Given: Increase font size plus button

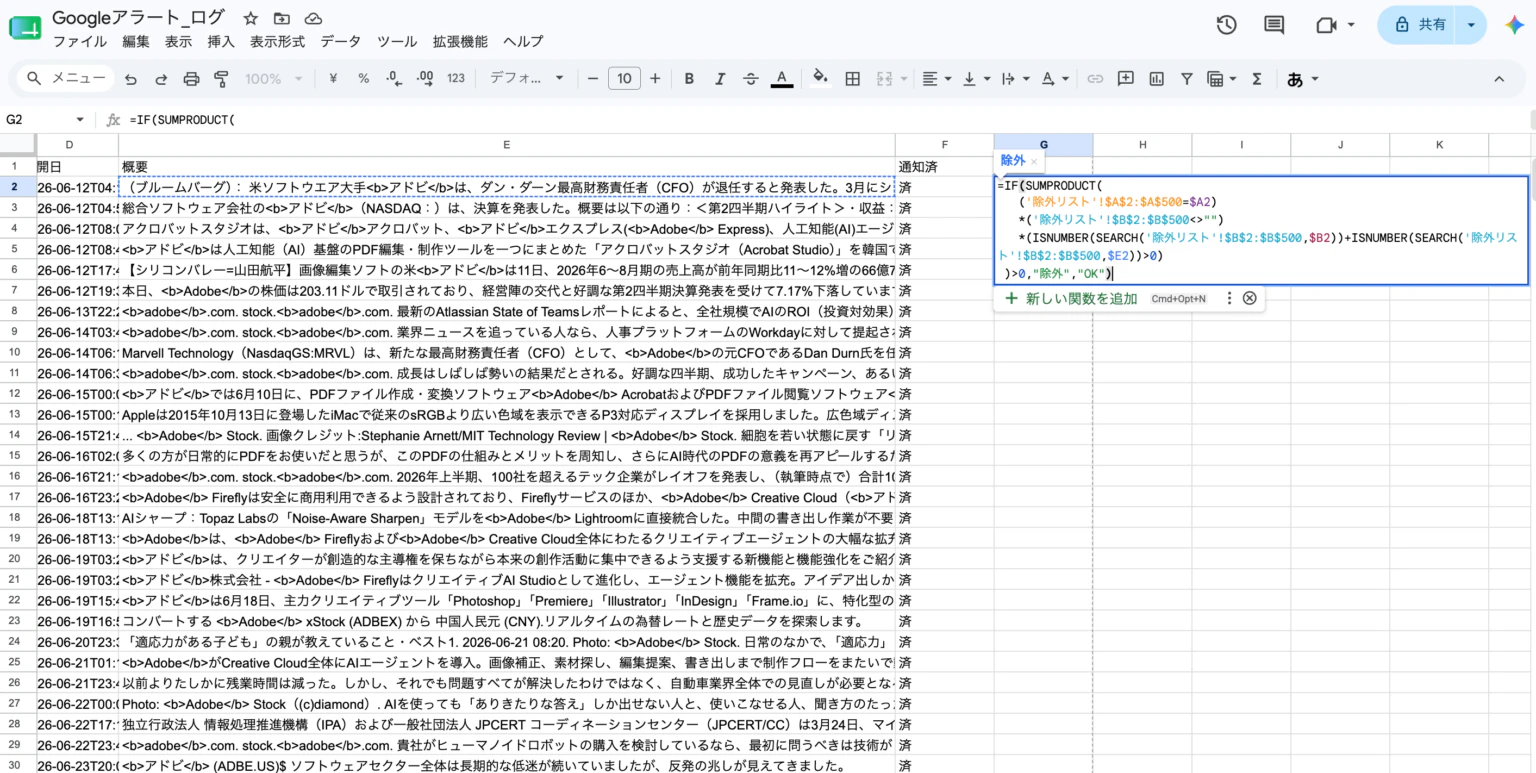Looking at the screenshot, I should pyautogui.click(x=655, y=78).
